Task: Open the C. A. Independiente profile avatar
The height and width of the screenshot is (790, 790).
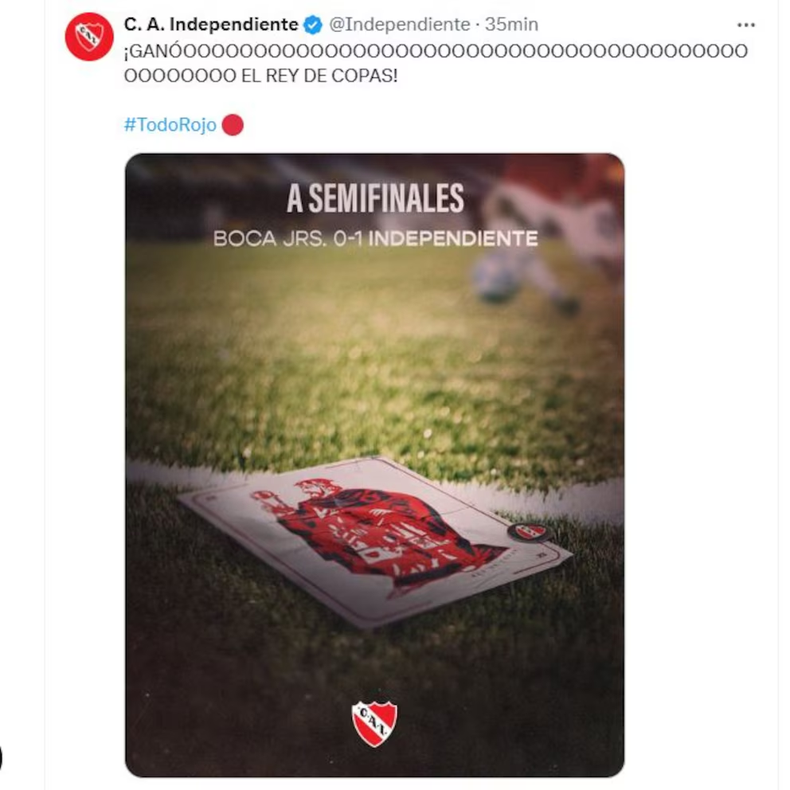Action: coord(89,37)
